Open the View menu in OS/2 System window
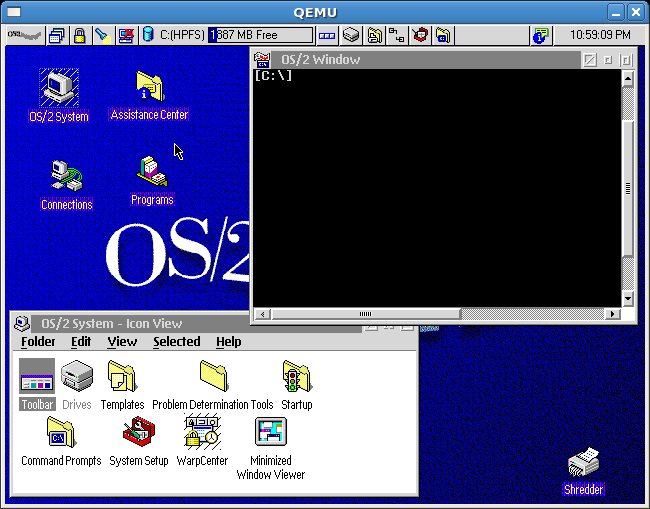 coord(122,342)
